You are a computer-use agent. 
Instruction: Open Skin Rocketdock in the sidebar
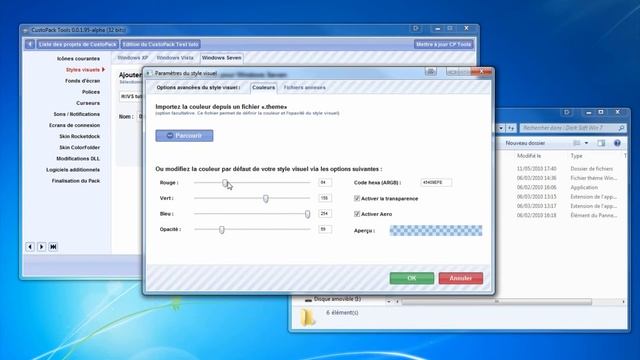[x=80, y=136]
